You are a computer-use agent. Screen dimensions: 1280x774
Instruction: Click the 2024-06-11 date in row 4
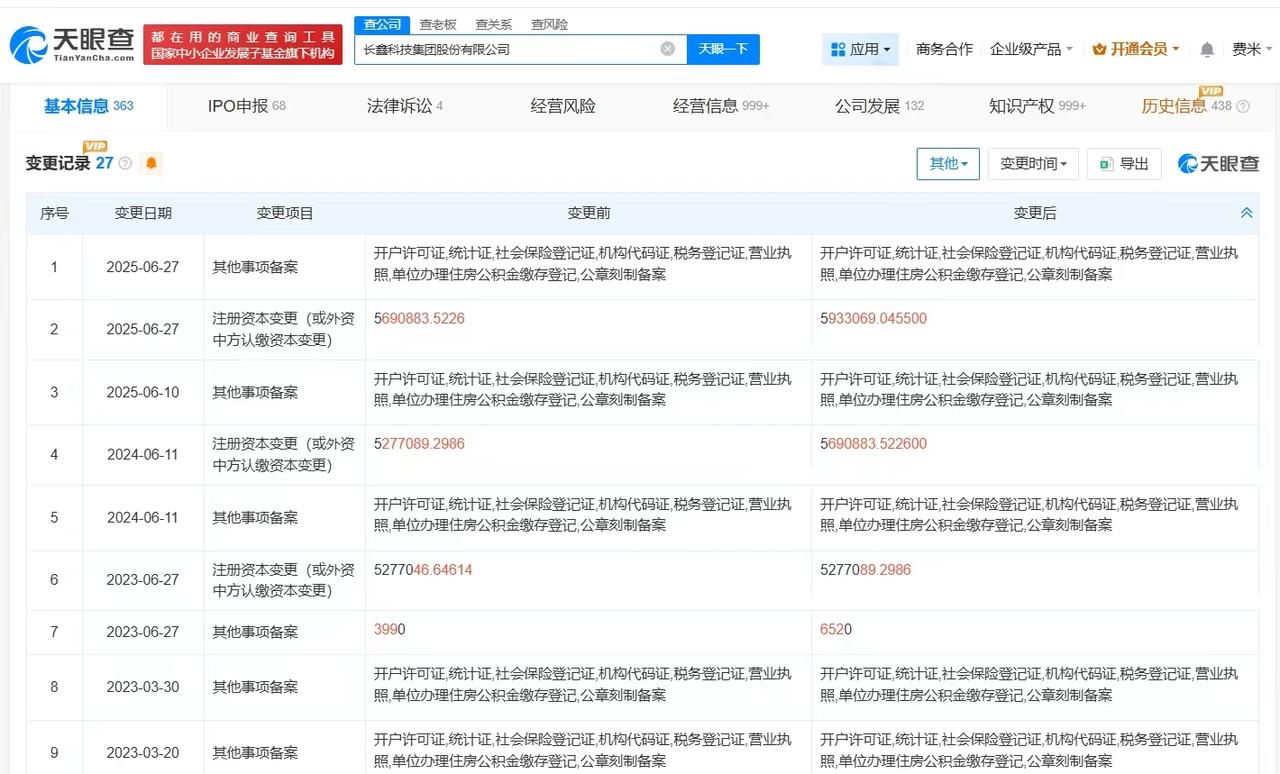coord(143,455)
